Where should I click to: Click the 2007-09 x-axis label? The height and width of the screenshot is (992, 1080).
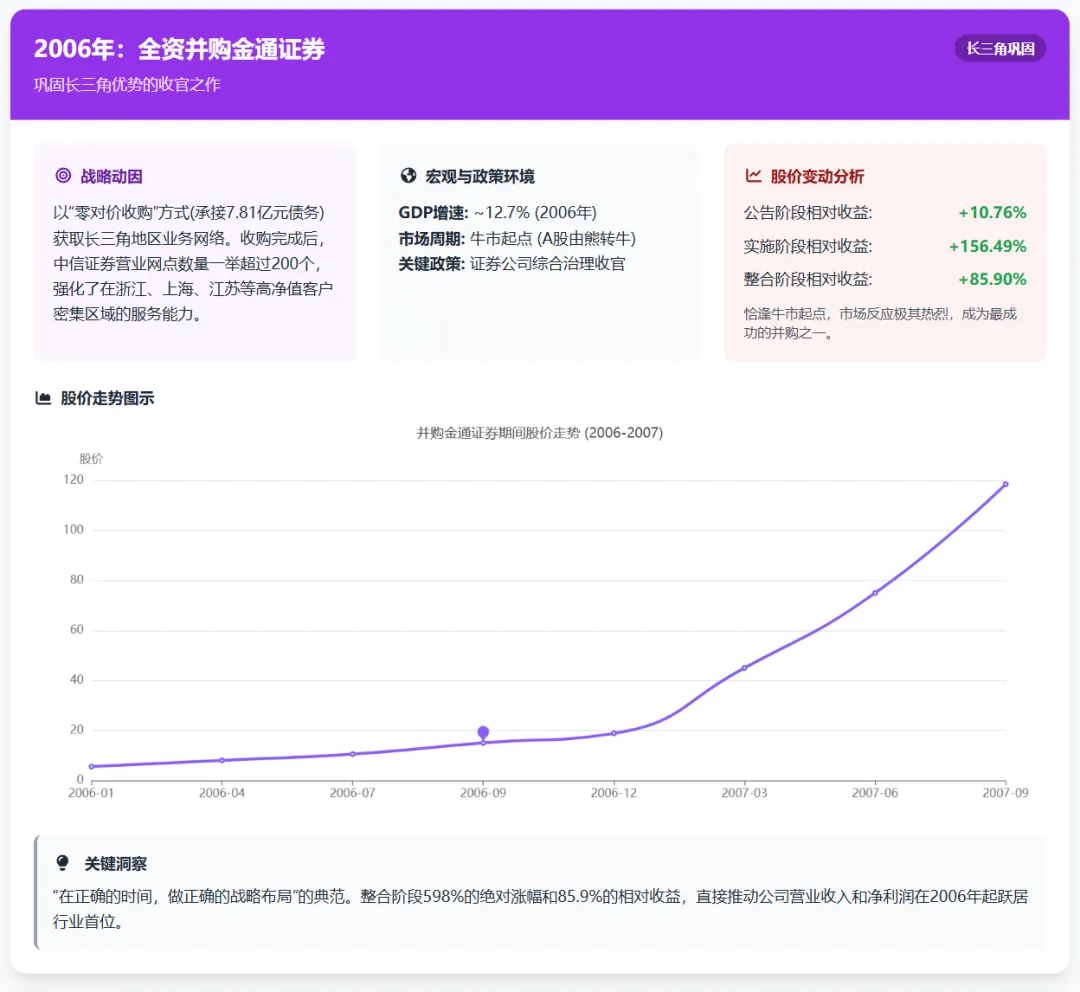(1005, 793)
